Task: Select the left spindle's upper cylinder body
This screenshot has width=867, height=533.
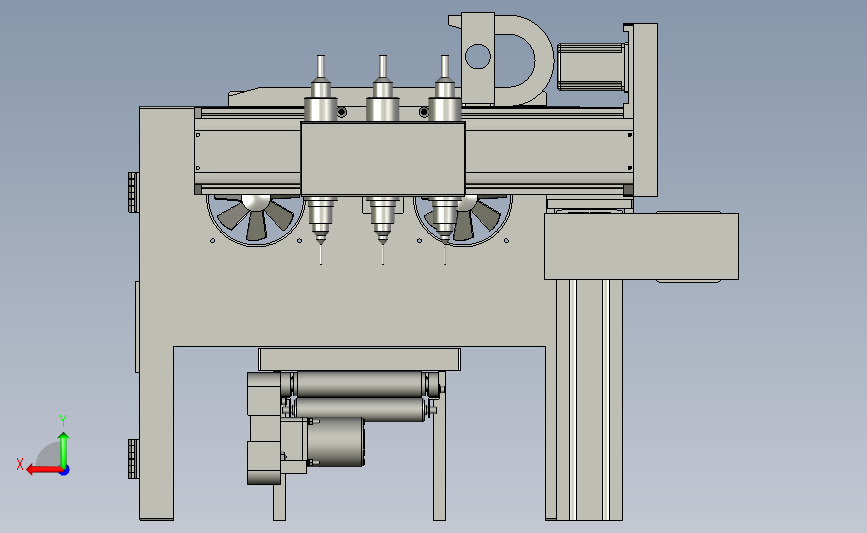Action: [321, 109]
